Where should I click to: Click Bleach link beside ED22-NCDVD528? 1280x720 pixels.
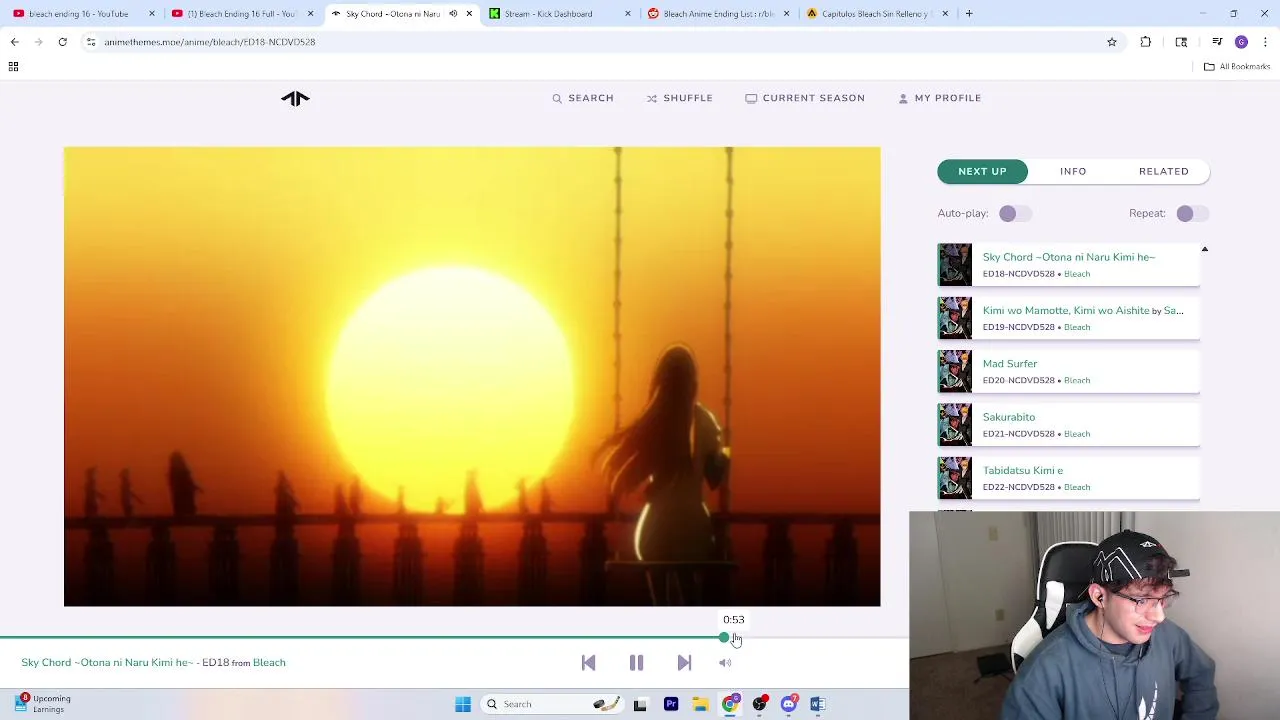click(1077, 487)
